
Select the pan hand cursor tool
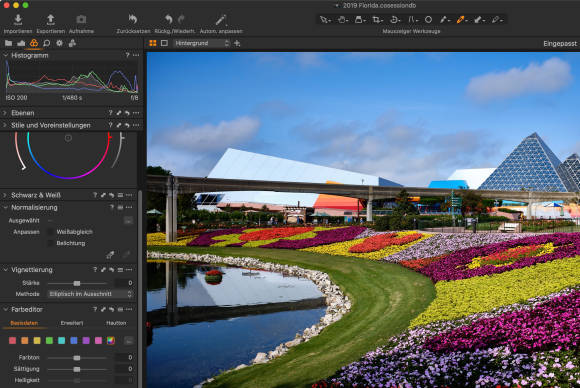pyautogui.click(x=343, y=20)
